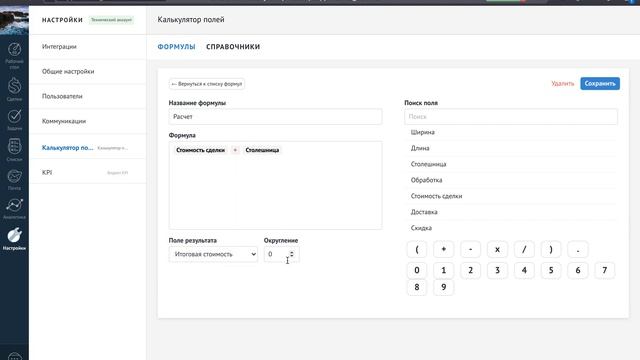Add Стоимость сделки field from the list
Screen dimensions: 640x360
511,196
